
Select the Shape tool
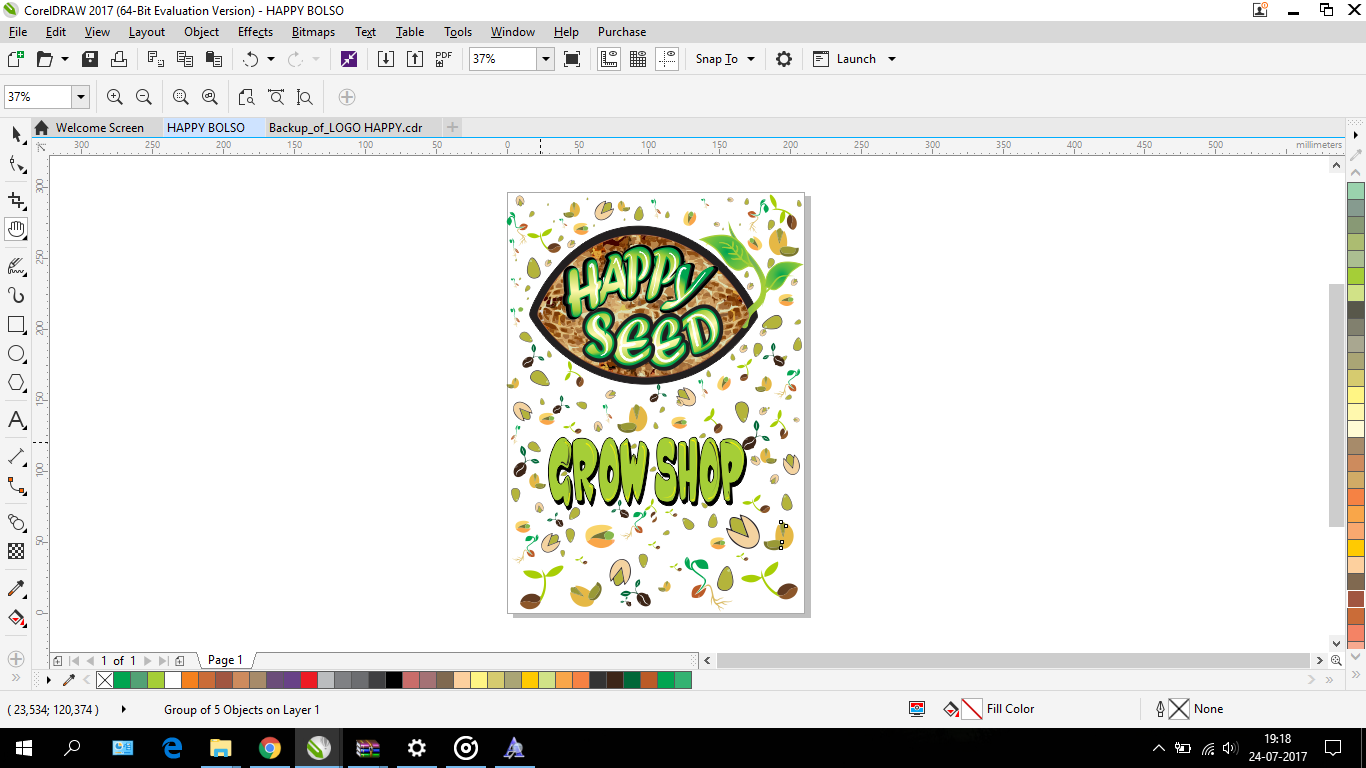point(16,165)
